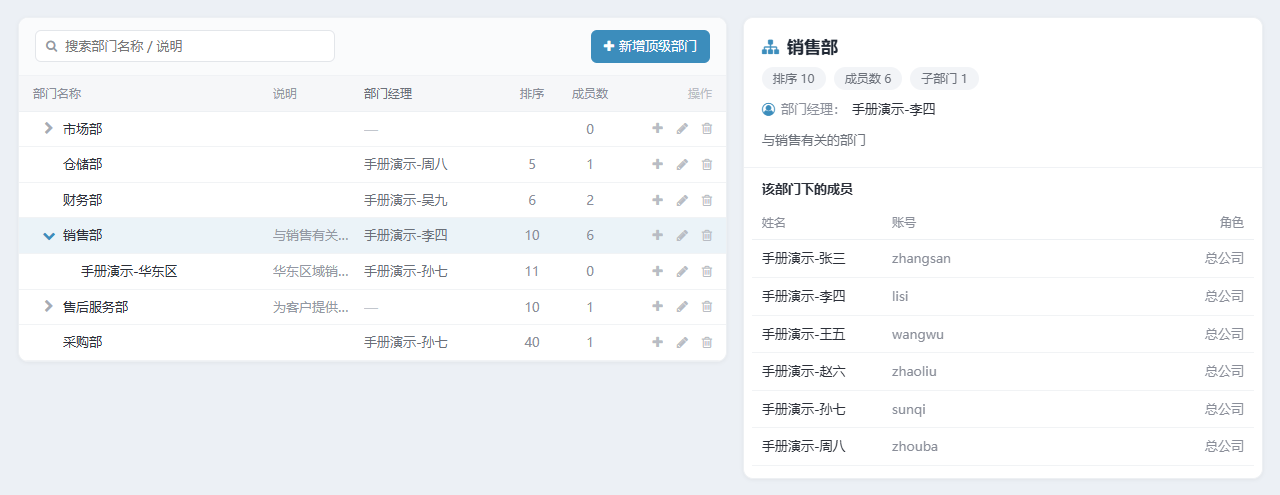1280x495 pixels.
Task: Edit the 市场部 department row
Action: (682, 128)
